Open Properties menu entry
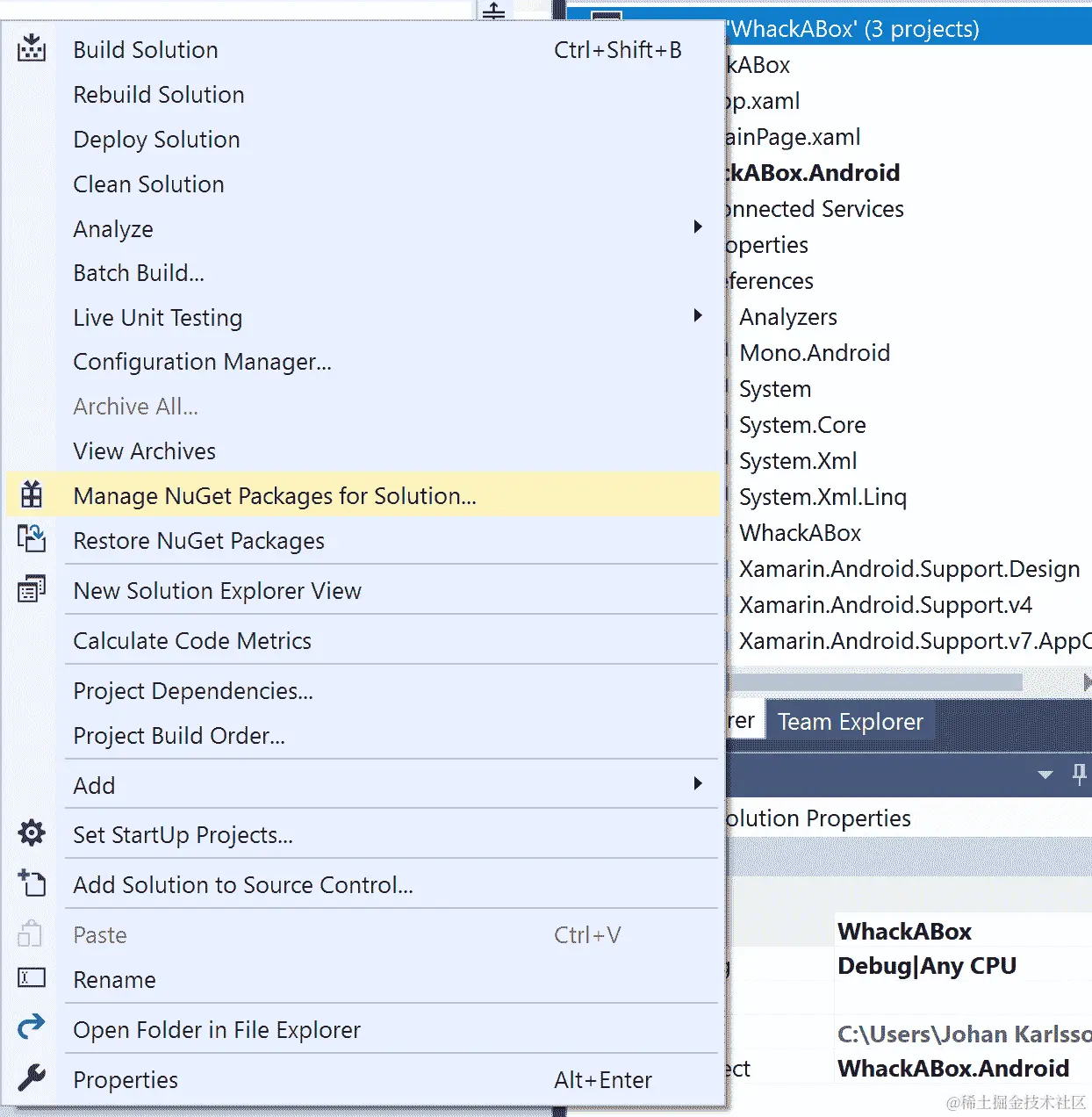 point(363,1080)
